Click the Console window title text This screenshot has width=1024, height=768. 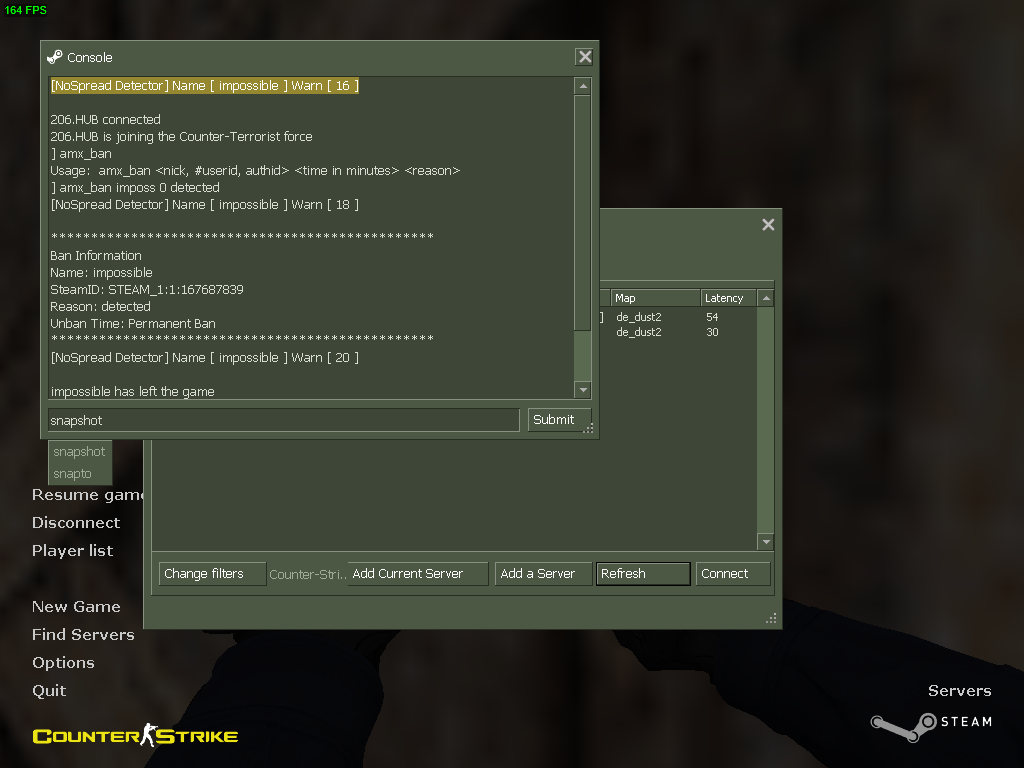click(89, 57)
